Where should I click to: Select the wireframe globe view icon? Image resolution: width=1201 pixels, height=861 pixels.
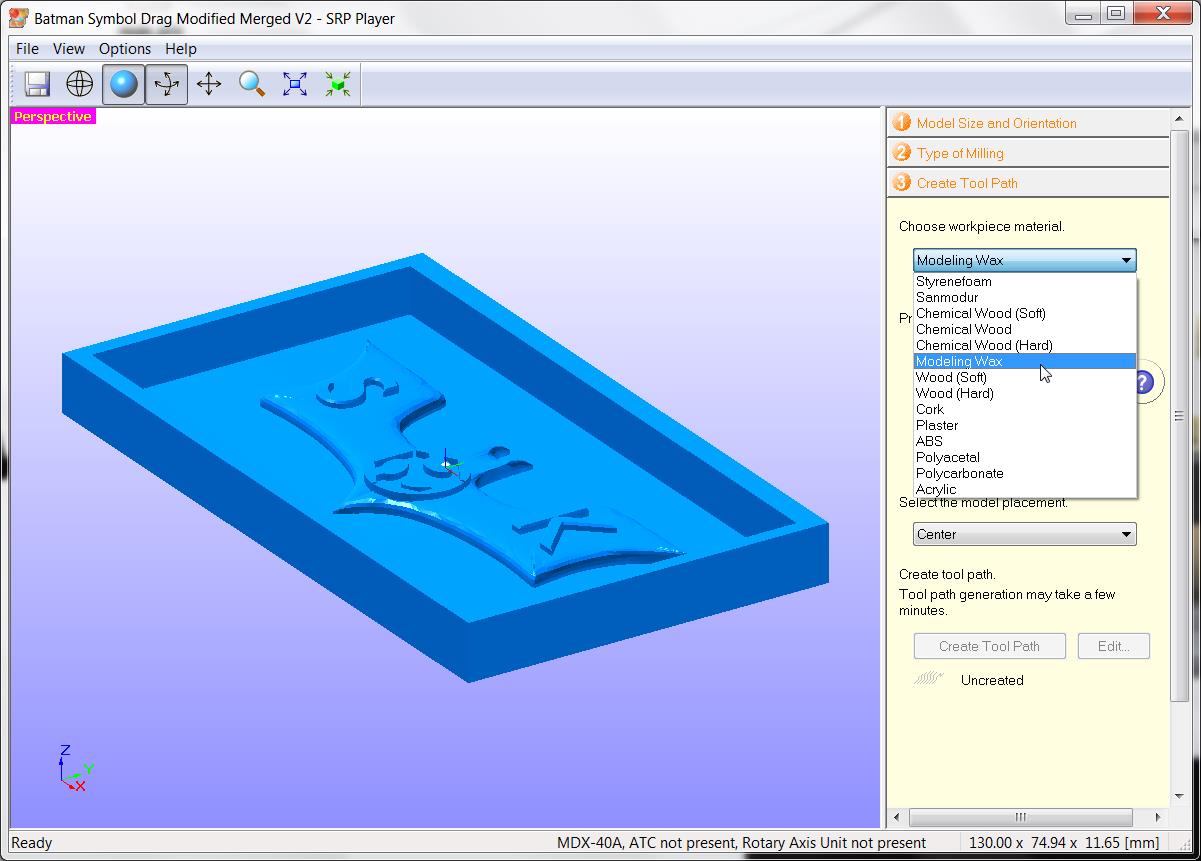(80, 84)
